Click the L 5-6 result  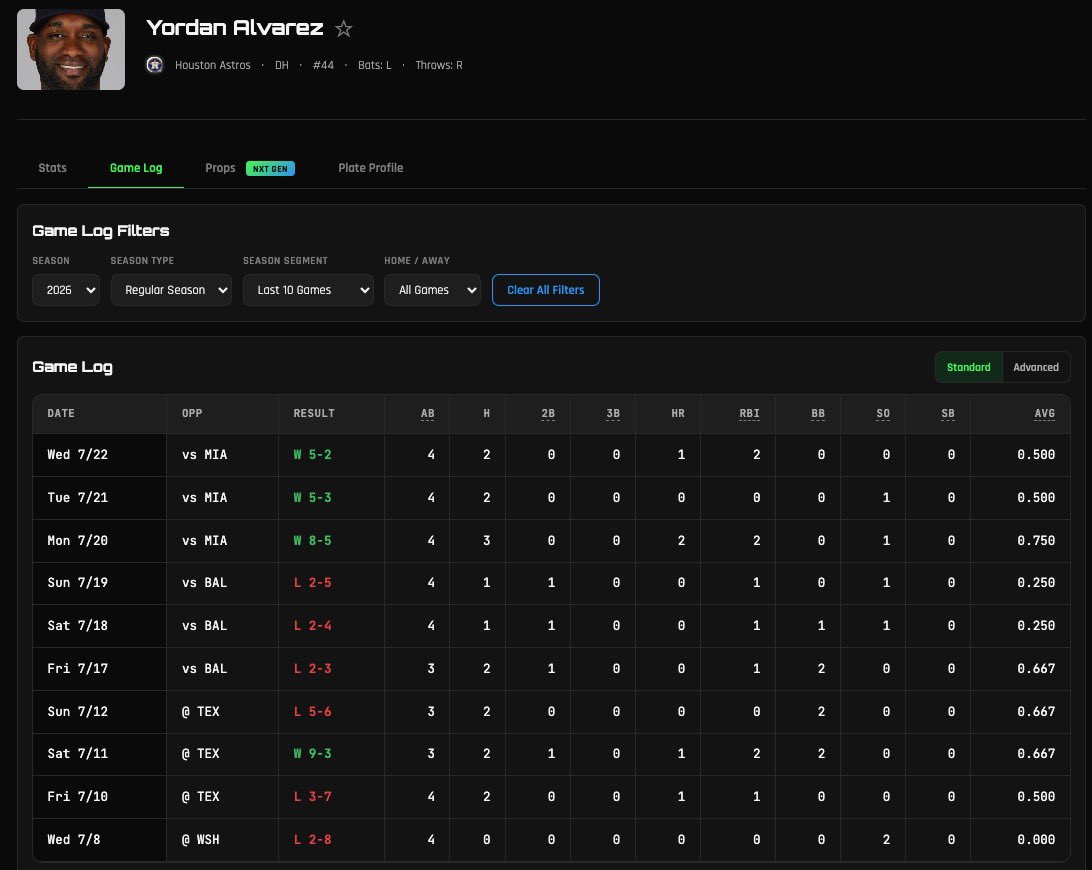(x=313, y=711)
